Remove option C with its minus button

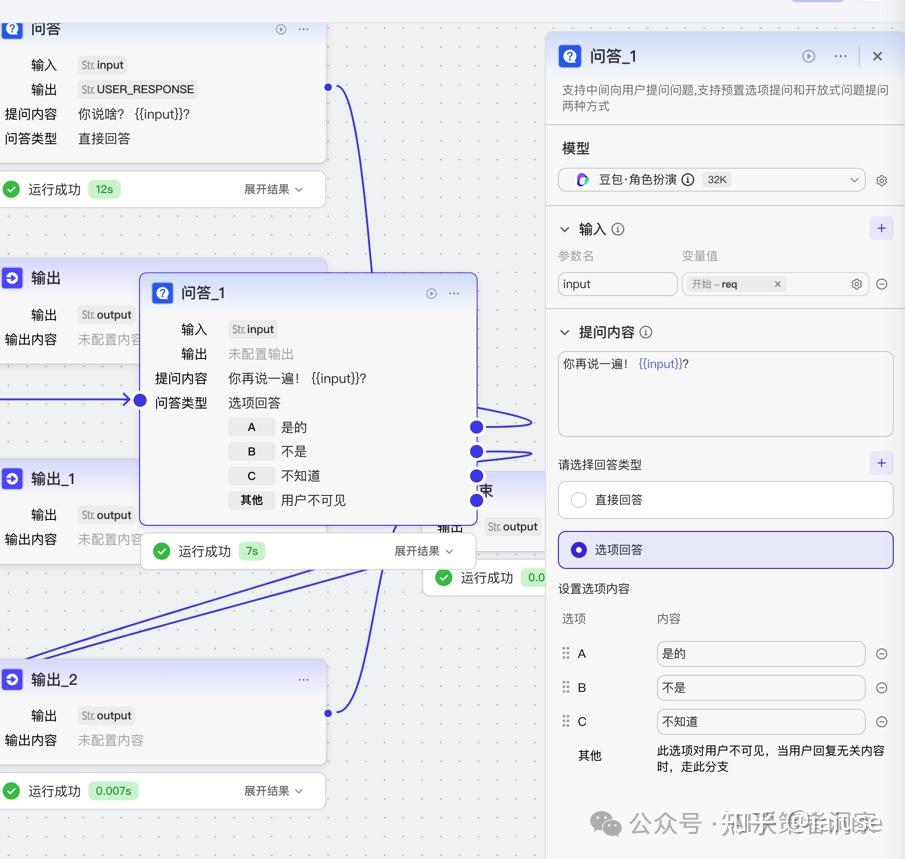(x=881, y=721)
